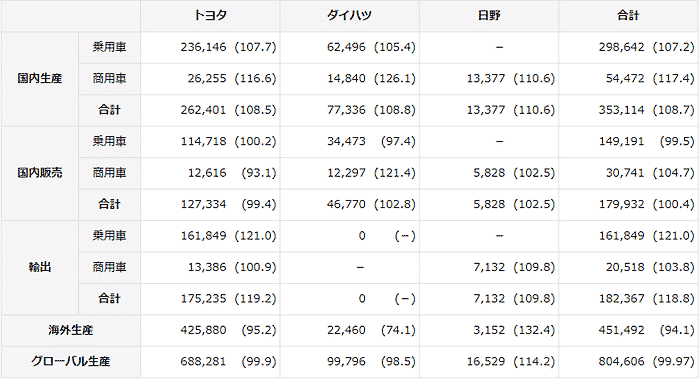Click Hino export commercial value 7,132 in 商用車 row
The height and width of the screenshot is (381, 700).
tap(489, 267)
